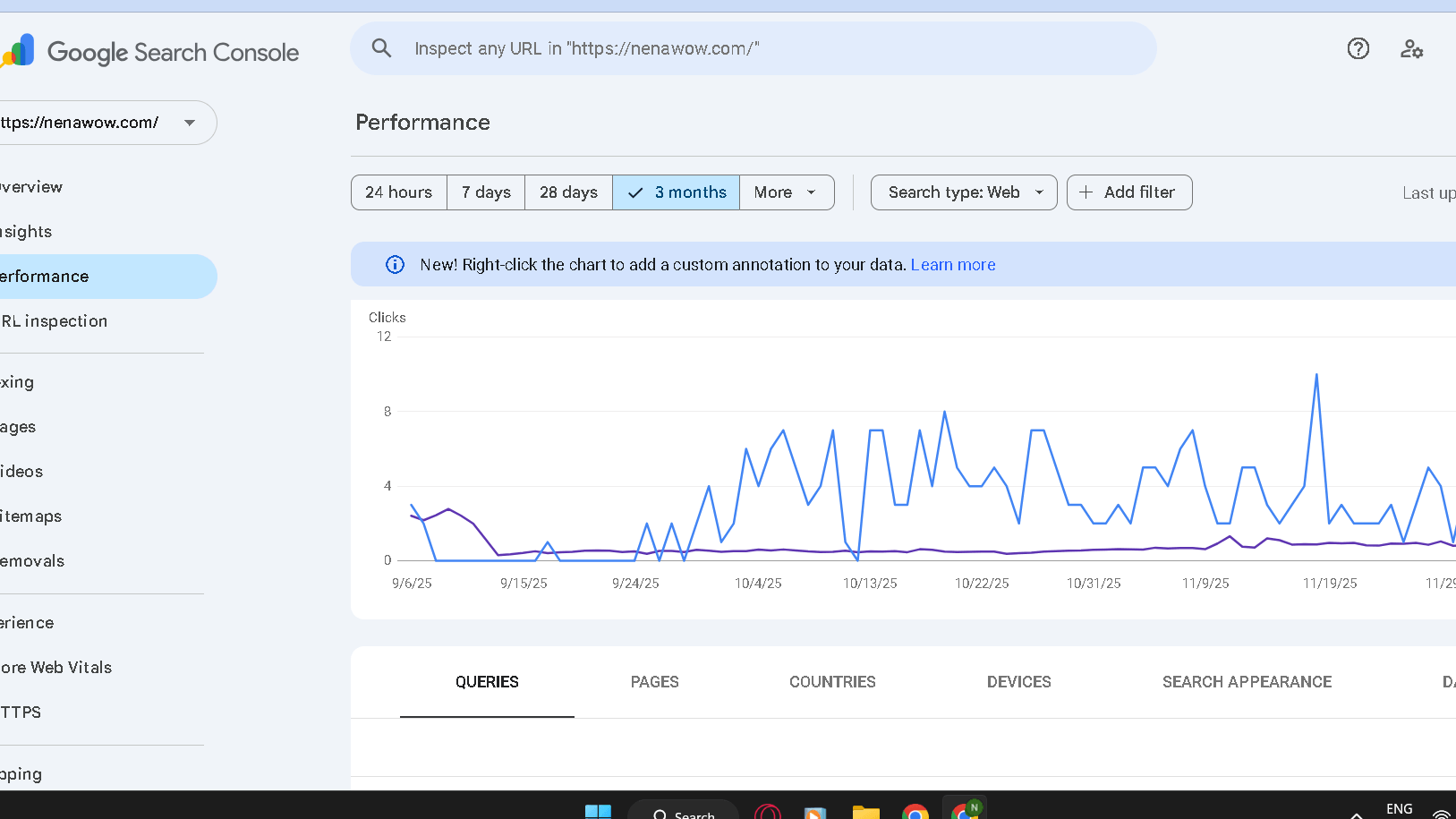Switch to the COUNTRIES tab
The height and width of the screenshot is (819, 1456).
pyautogui.click(x=831, y=681)
